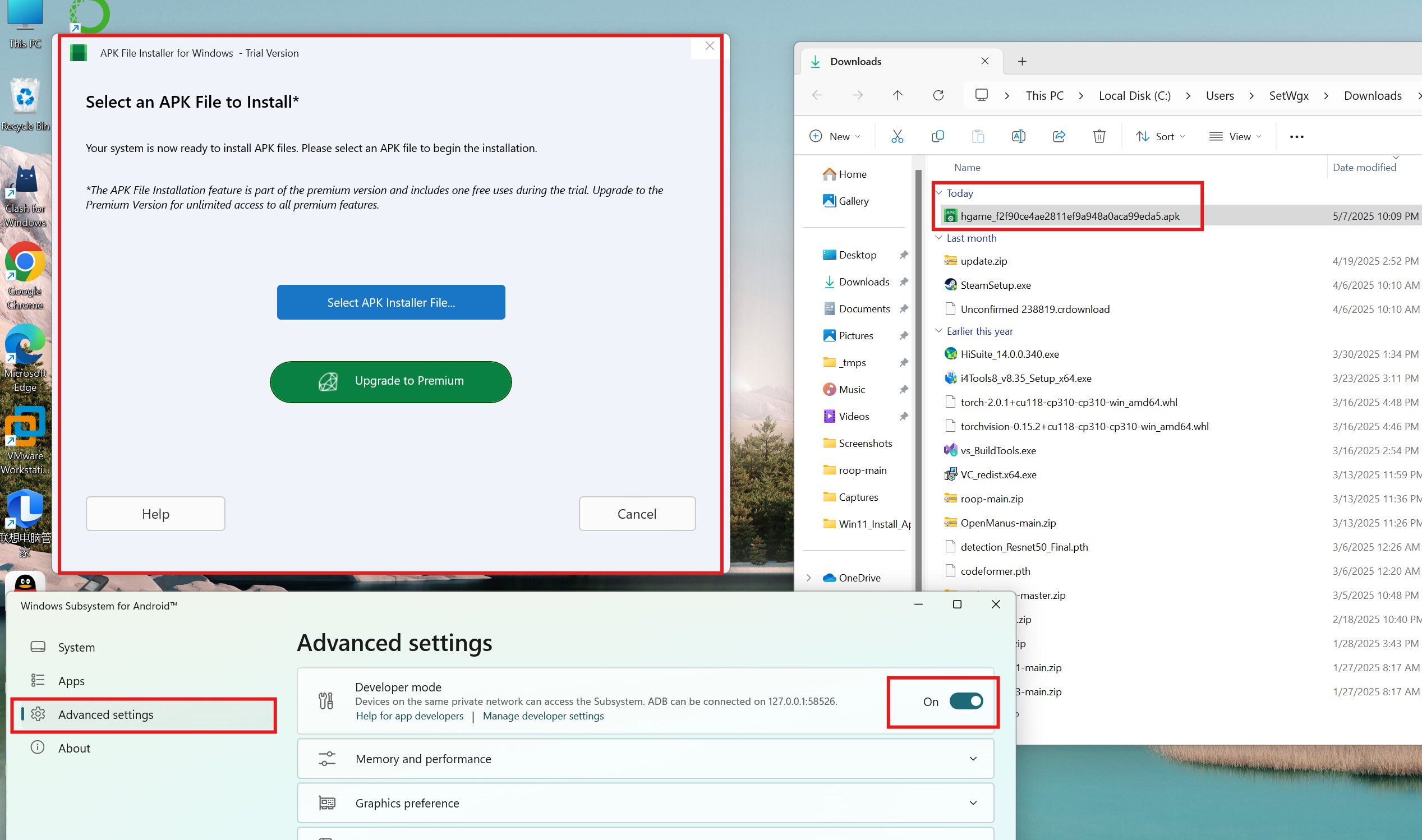The image size is (1422, 840).
Task: Open the View dropdown in Explorer
Action: (1235, 136)
